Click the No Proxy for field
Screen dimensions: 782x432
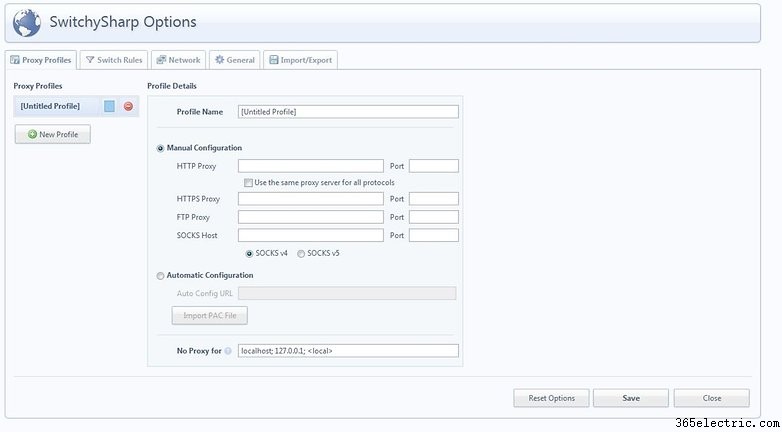coord(348,351)
